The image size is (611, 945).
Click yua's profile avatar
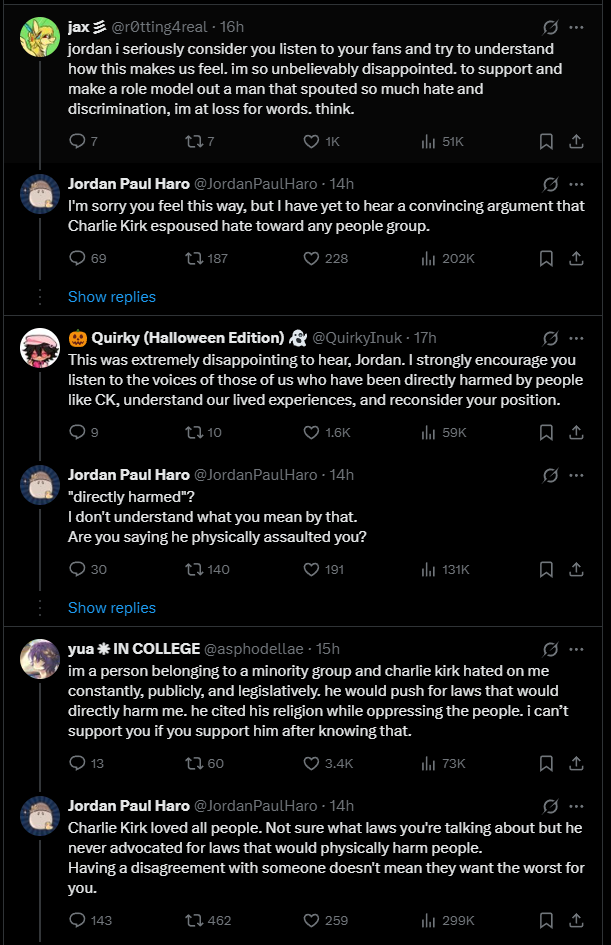[38, 656]
